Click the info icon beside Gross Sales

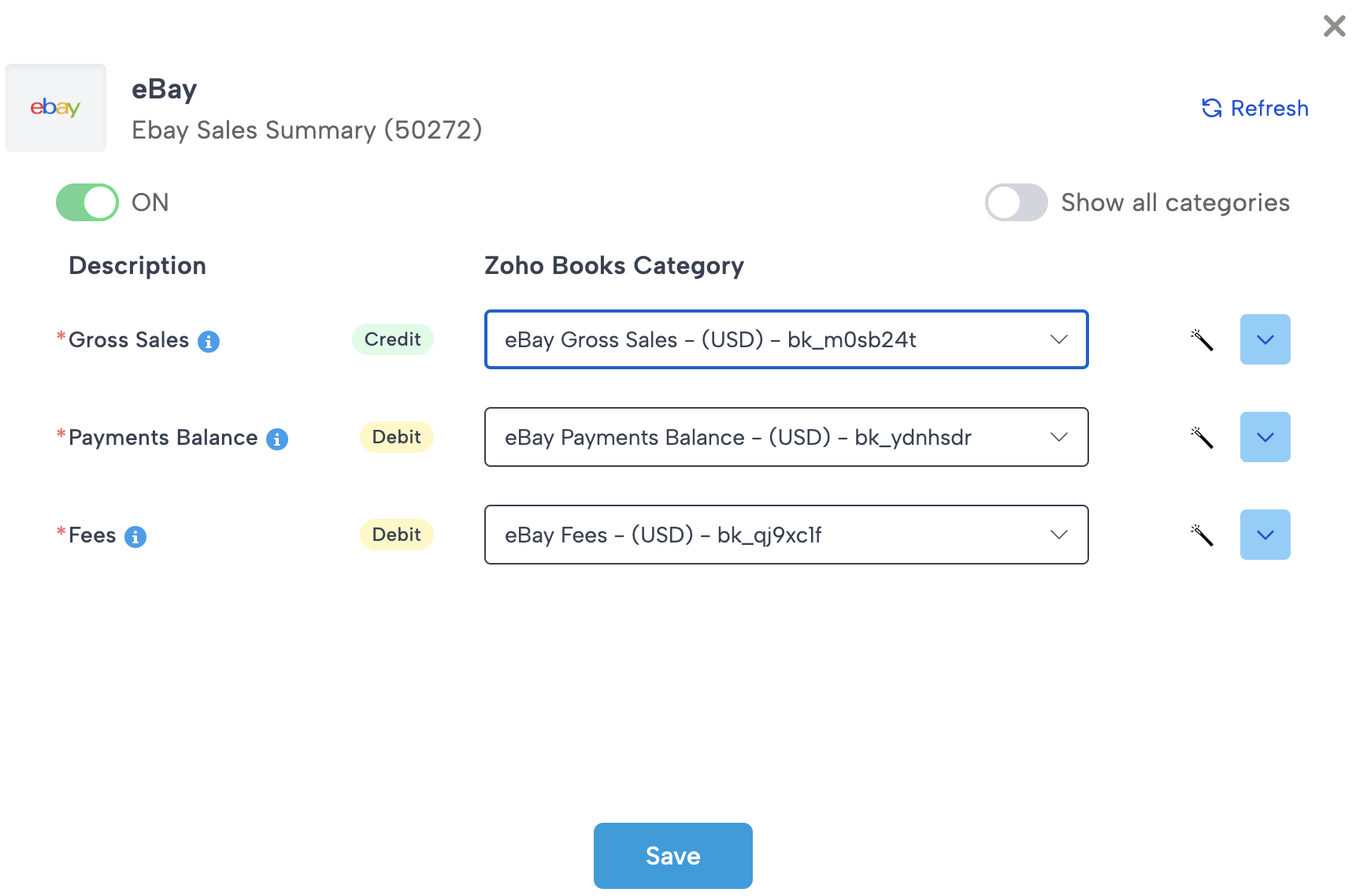point(209,341)
